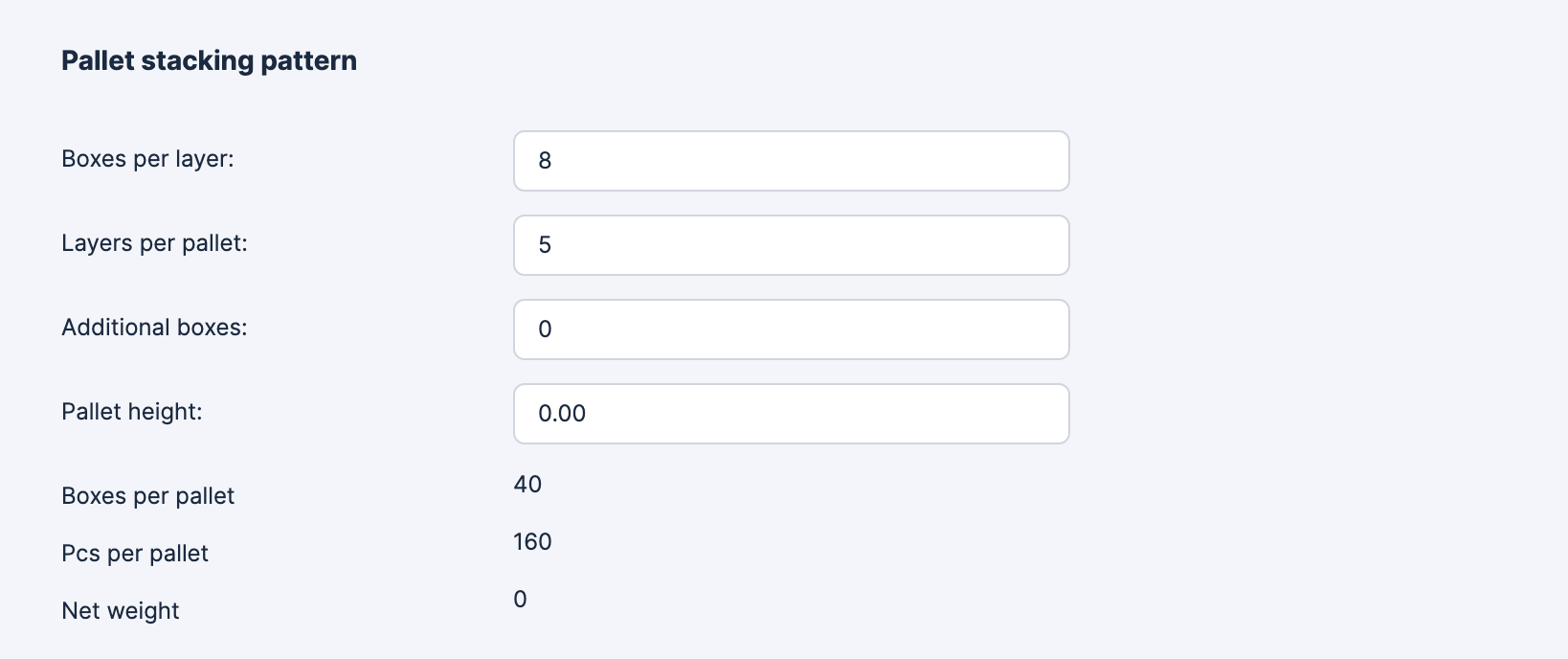Click the Boxes per layer input field
1568x659 pixels.
click(791, 161)
